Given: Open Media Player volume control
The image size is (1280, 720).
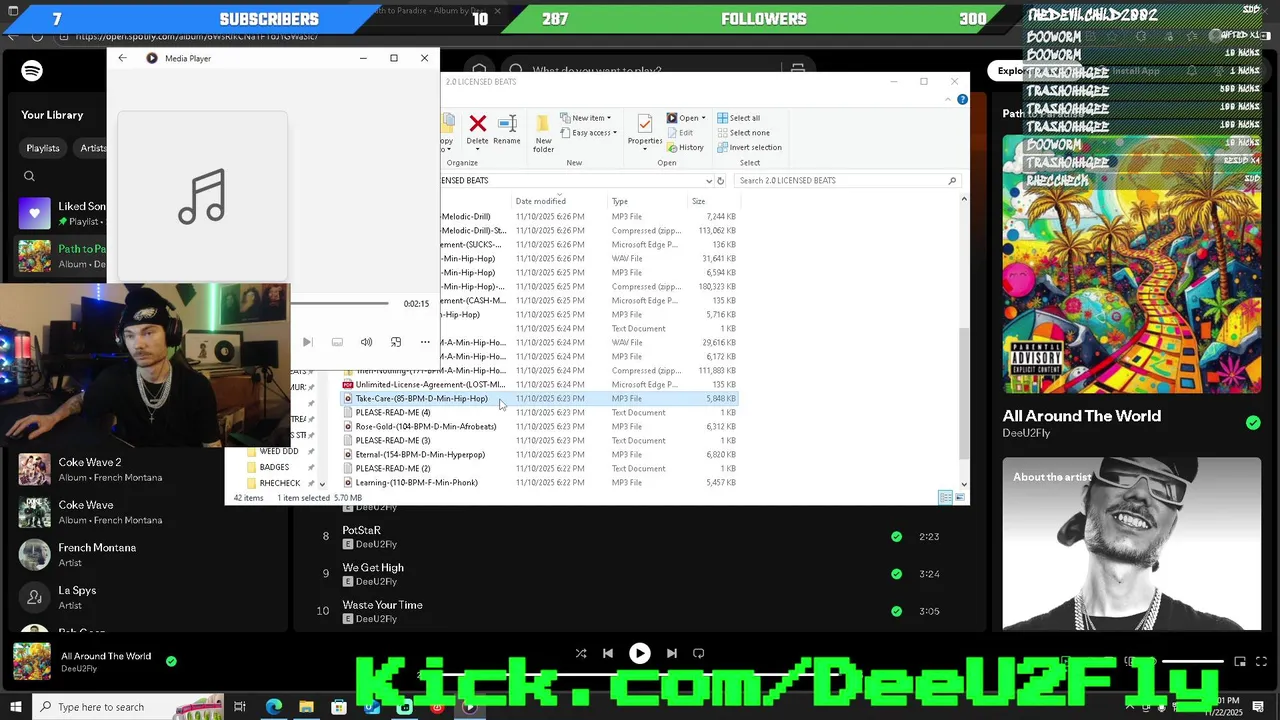Looking at the screenshot, I should (366, 342).
